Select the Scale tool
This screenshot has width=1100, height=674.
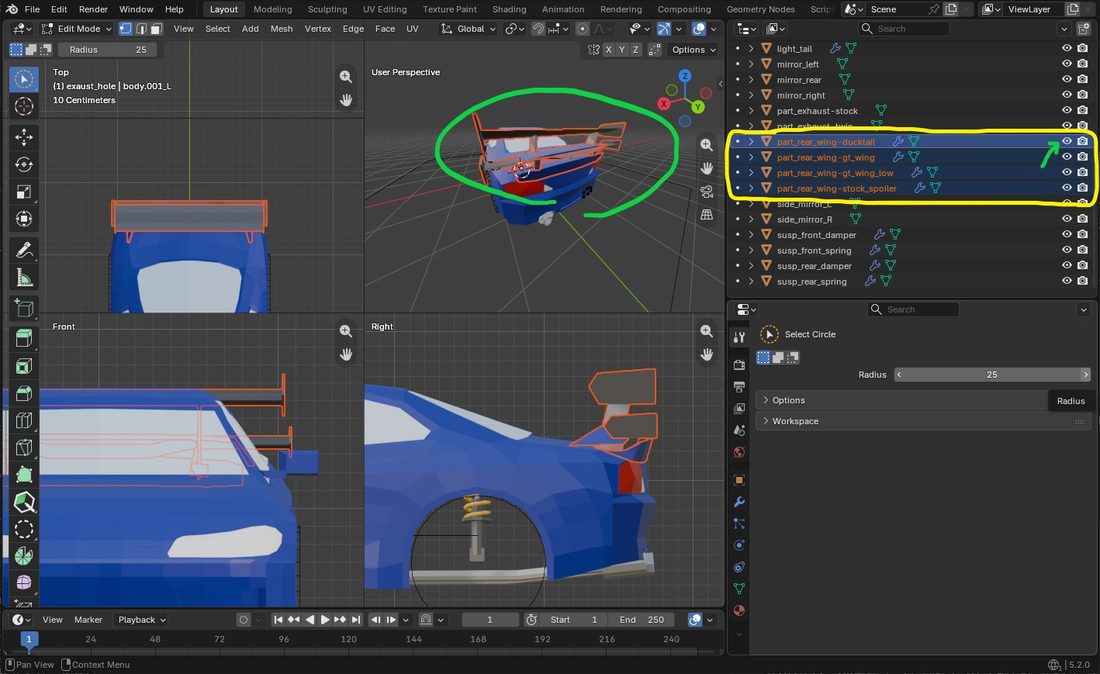point(24,191)
